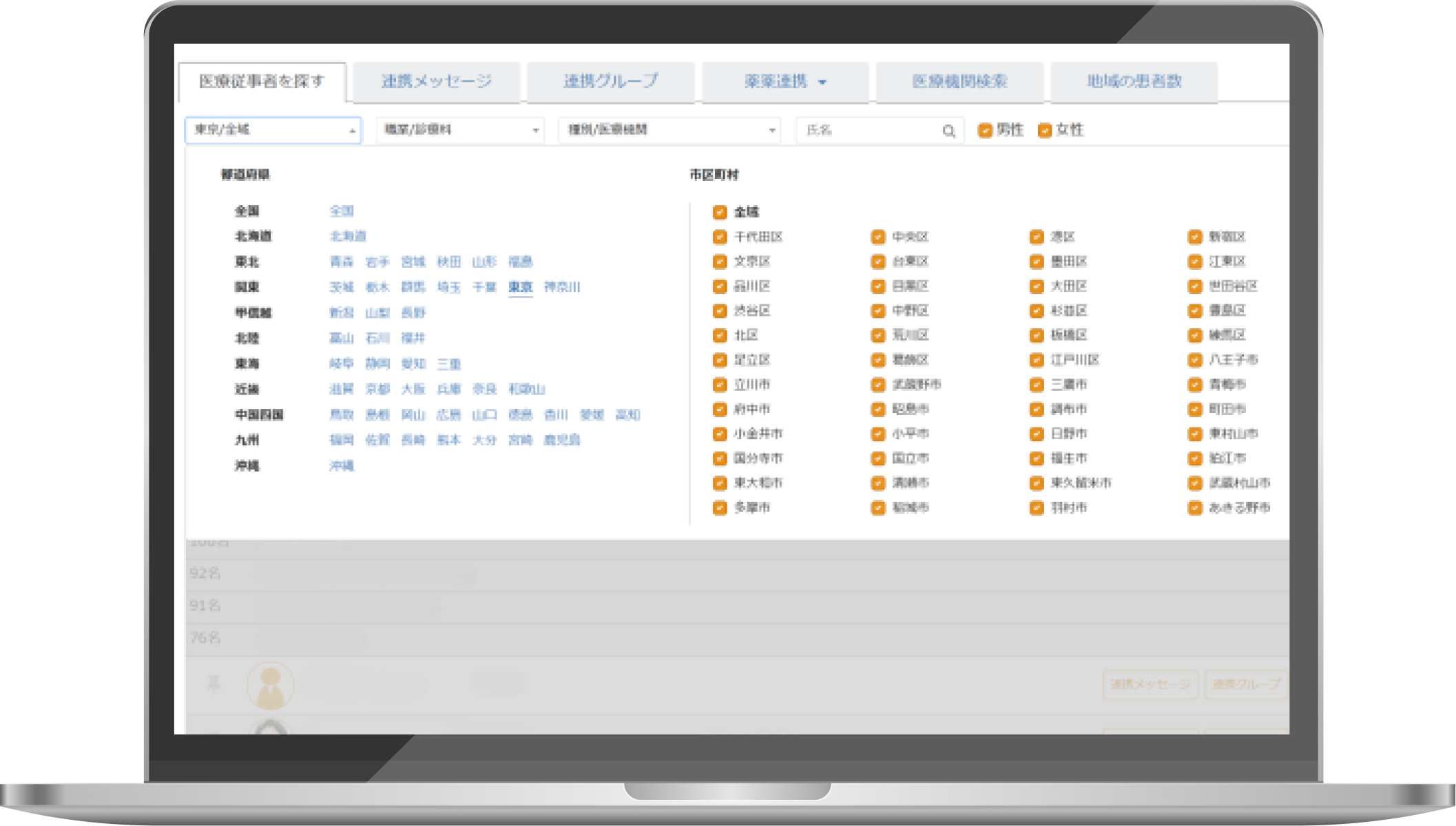Open the 種別/医療機関 dropdown
1456x826 pixels.
tap(669, 130)
